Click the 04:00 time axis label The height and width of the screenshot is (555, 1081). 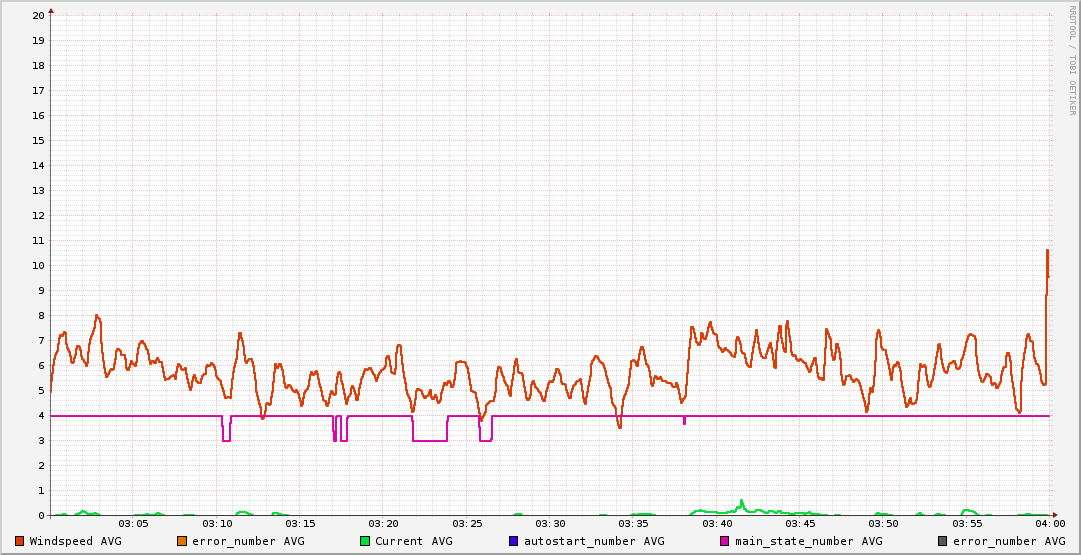(x=1049, y=524)
